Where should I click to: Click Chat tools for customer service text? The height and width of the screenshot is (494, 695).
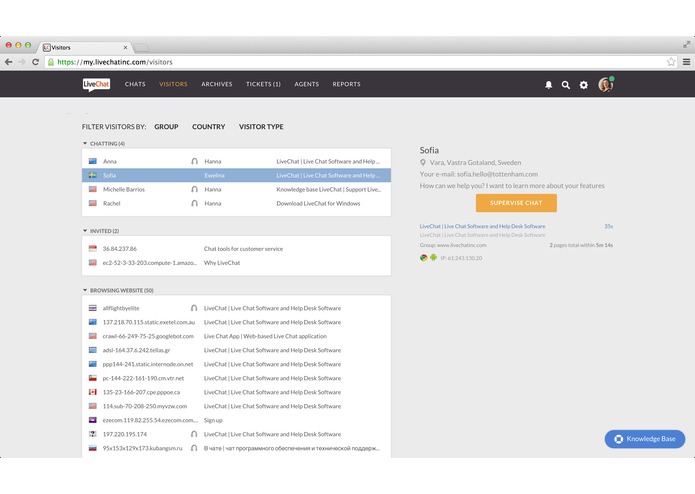click(243, 249)
